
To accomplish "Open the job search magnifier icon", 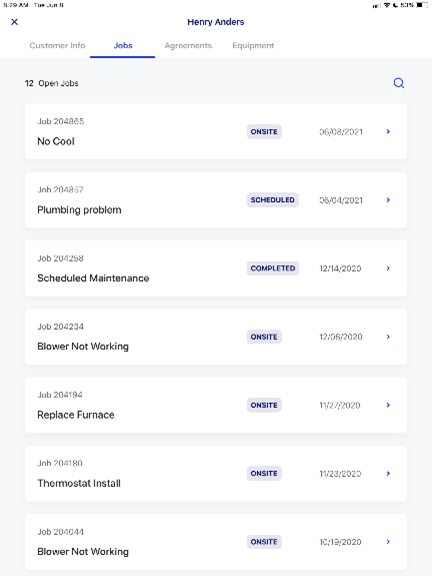I will click(399, 83).
